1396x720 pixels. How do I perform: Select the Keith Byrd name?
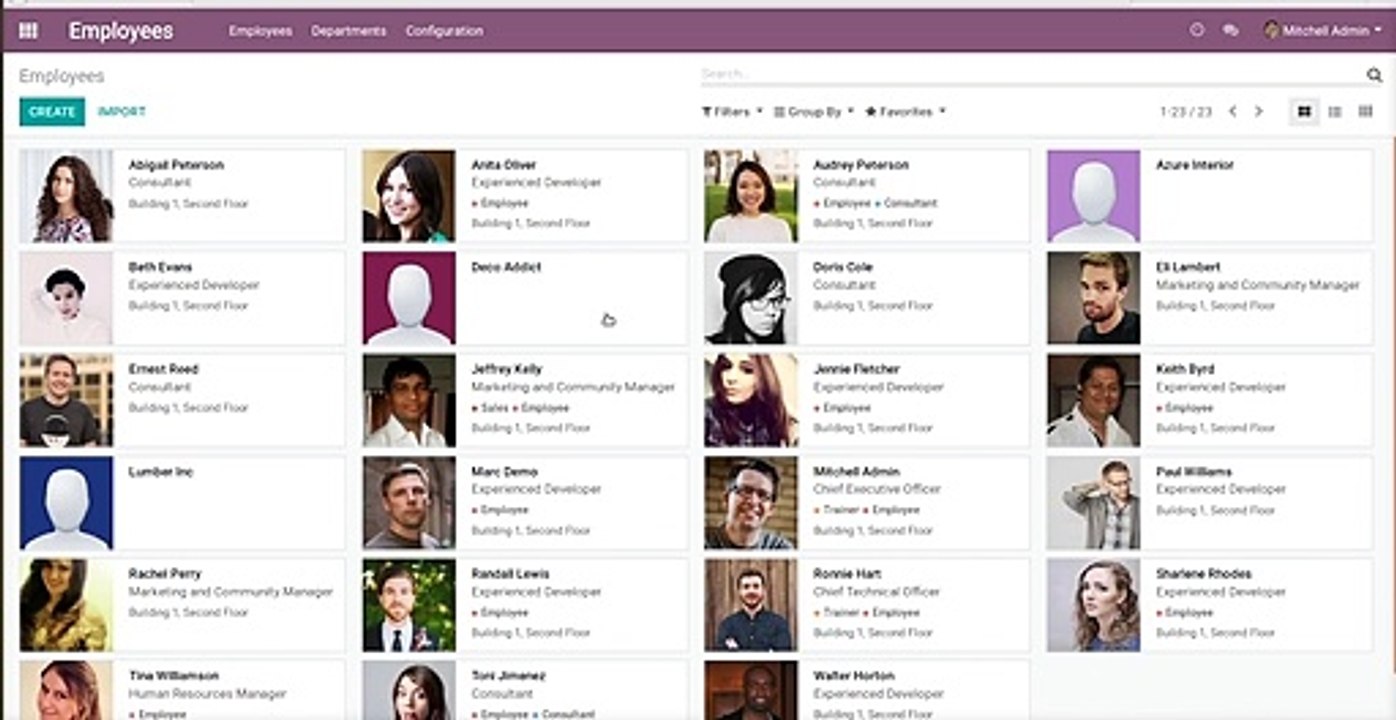click(1185, 369)
